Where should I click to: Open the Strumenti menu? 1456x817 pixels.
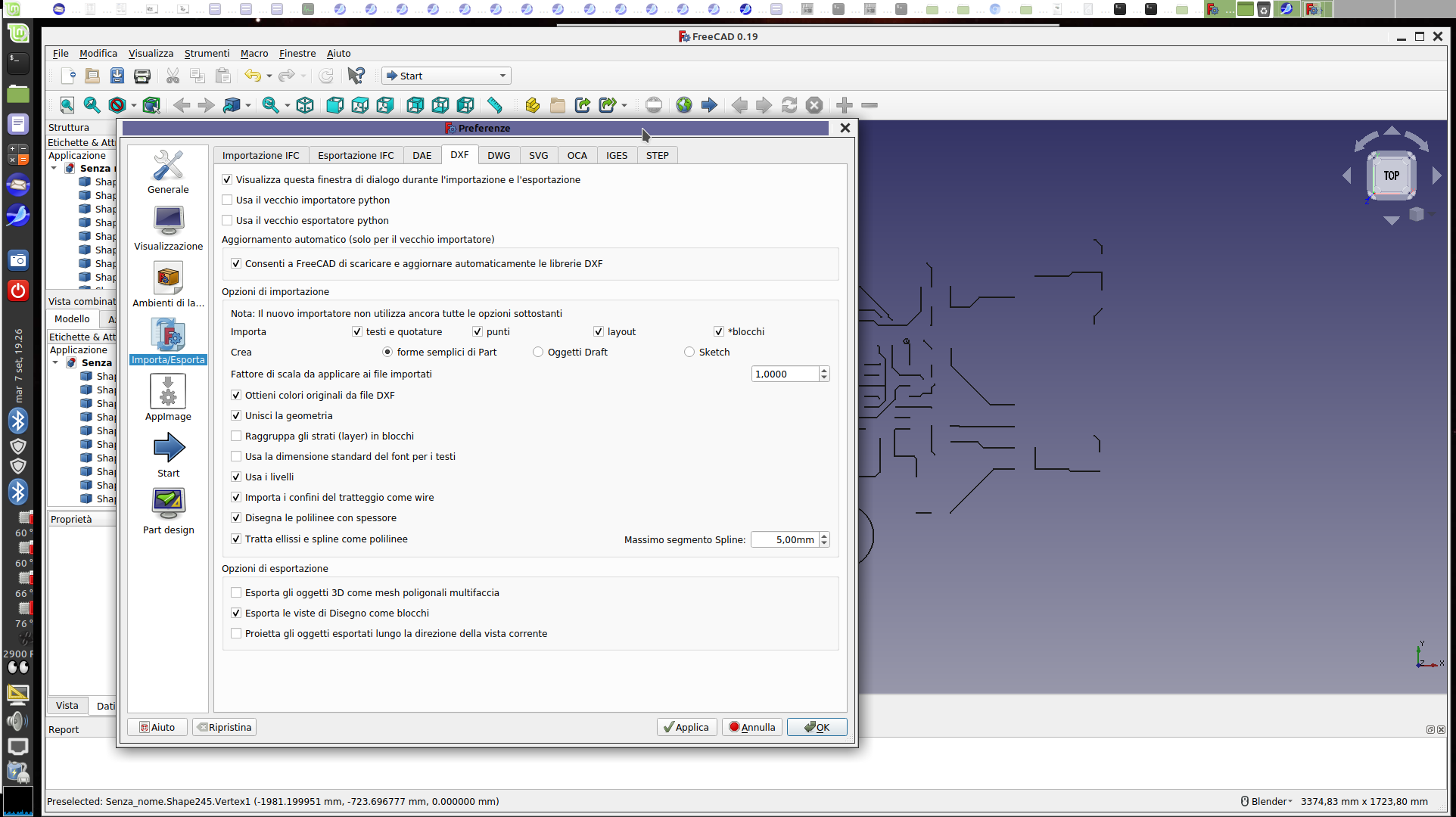pyautogui.click(x=207, y=54)
